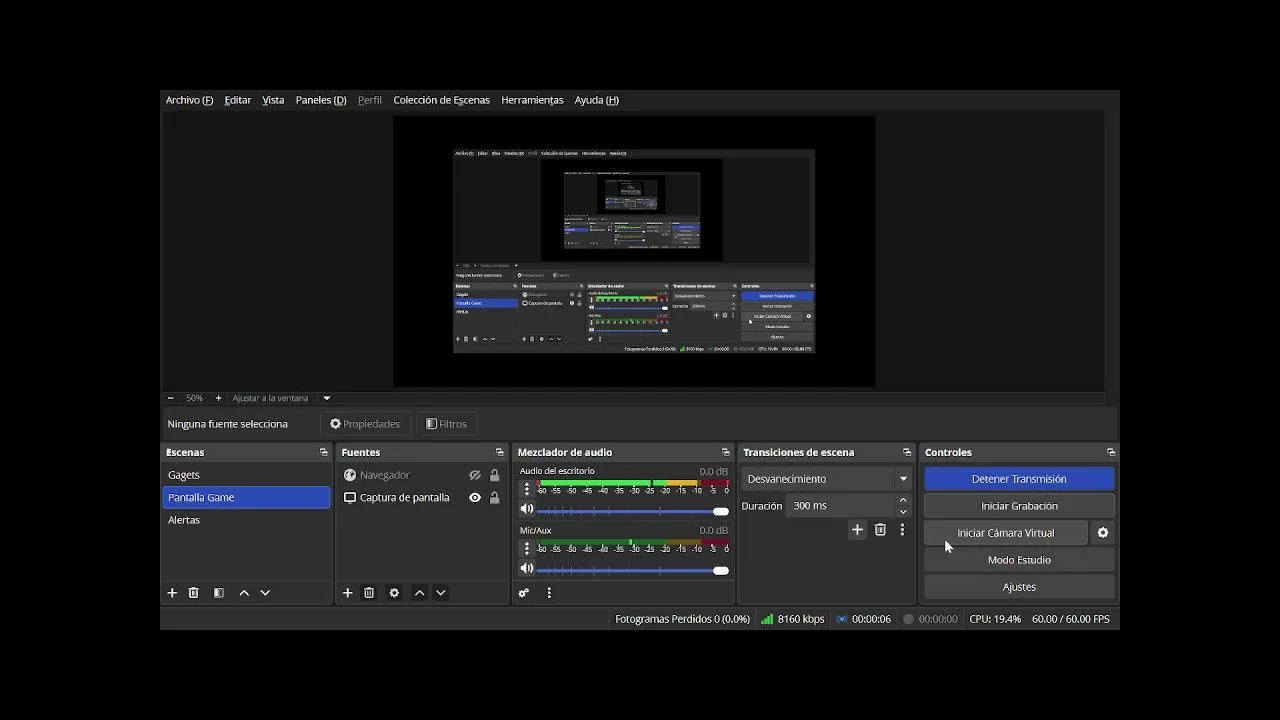This screenshot has height=720, width=1280.
Task: Click Detener Transmisión button
Action: pos(1019,479)
